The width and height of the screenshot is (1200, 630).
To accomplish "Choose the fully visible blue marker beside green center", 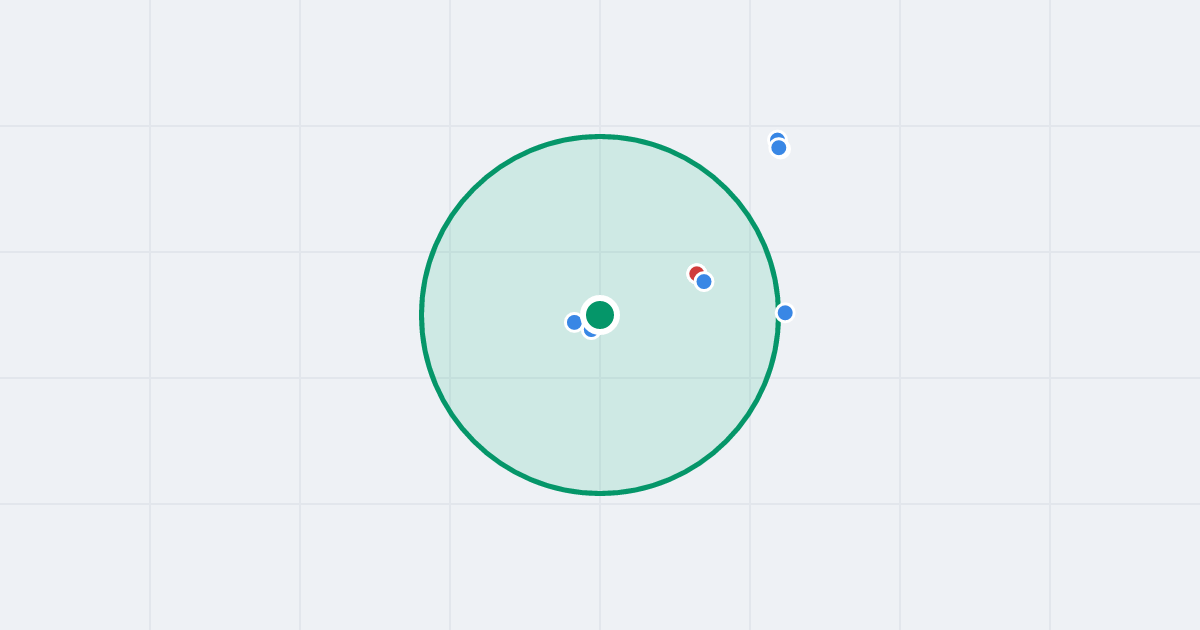I will tap(574, 322).
